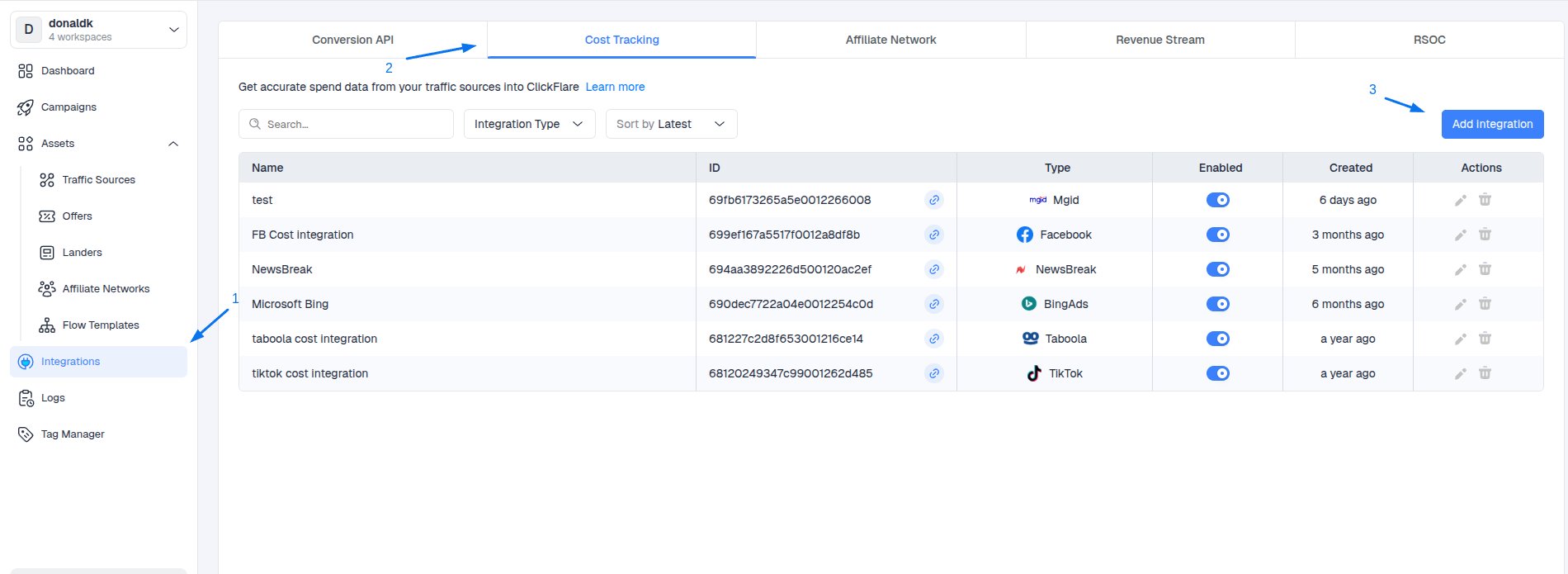Image resolution: width=1568 pixels, height=574 pixels.
Task: Toggle the TikTok integration switch
Action: click(1218, 373)
